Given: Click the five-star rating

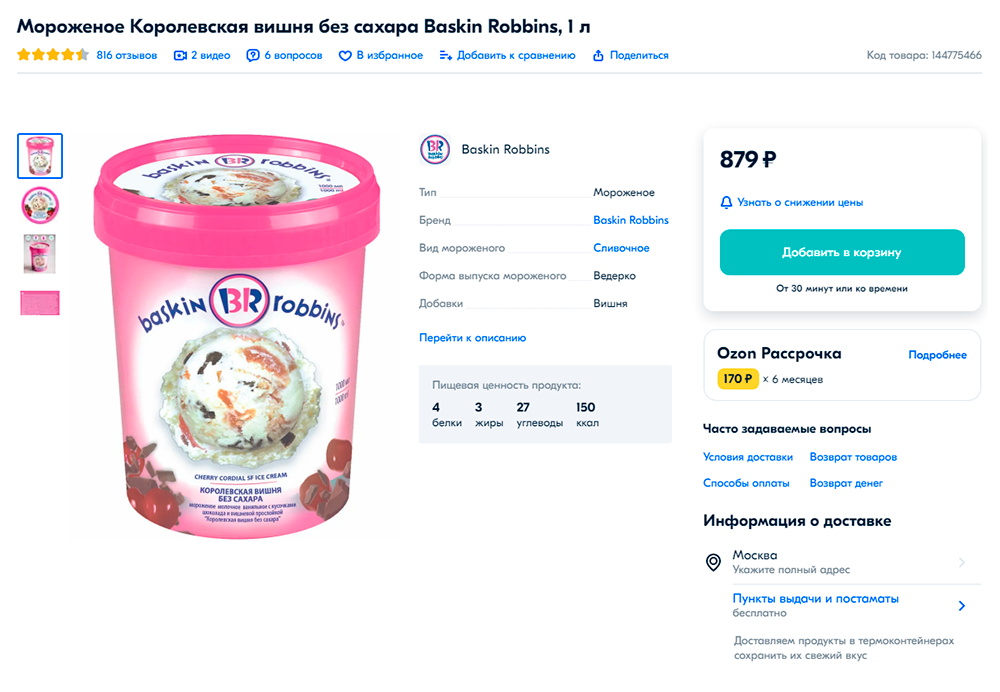Looking at the screenshot, I should 53,56.
